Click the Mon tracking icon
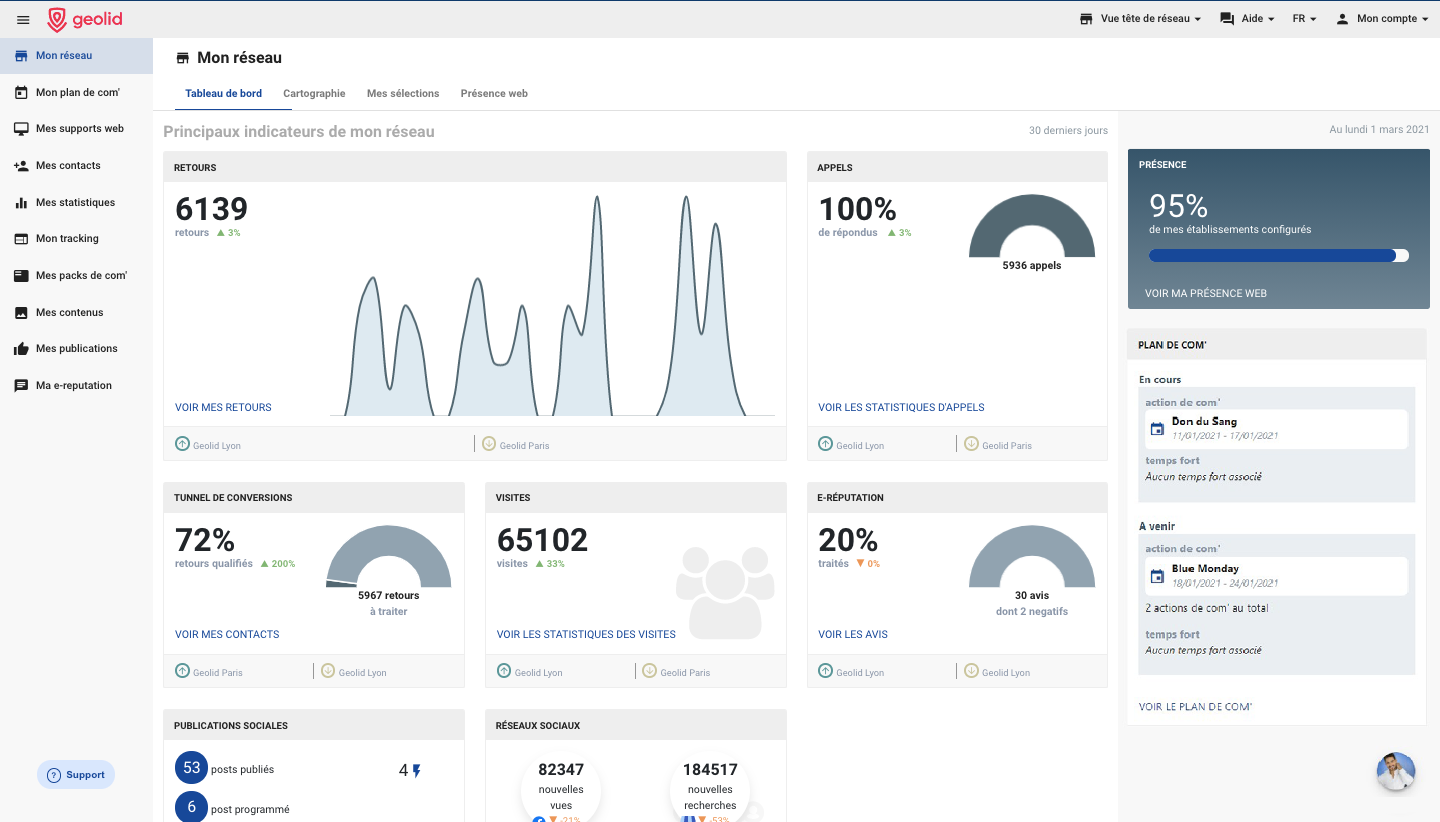 [21, 239]
